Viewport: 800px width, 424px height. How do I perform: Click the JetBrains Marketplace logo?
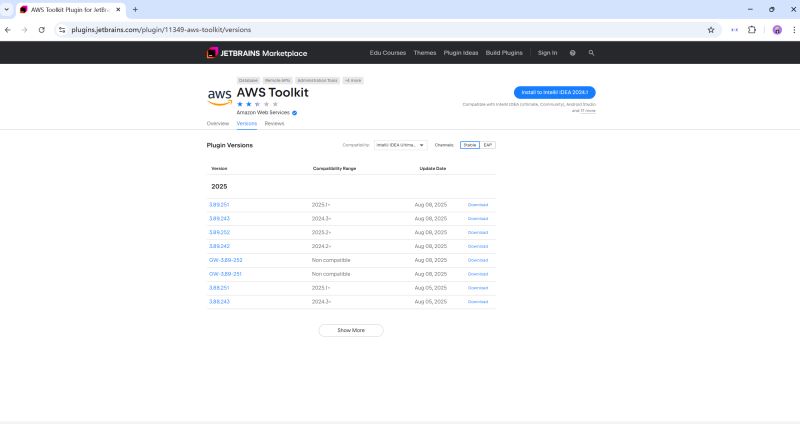click(257, 53)
